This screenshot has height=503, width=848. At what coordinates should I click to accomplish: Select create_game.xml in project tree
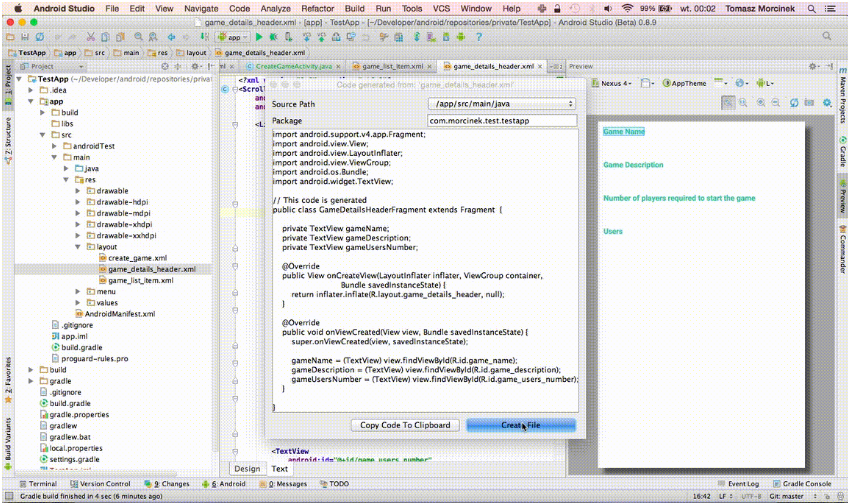click(x=137, y=258)
